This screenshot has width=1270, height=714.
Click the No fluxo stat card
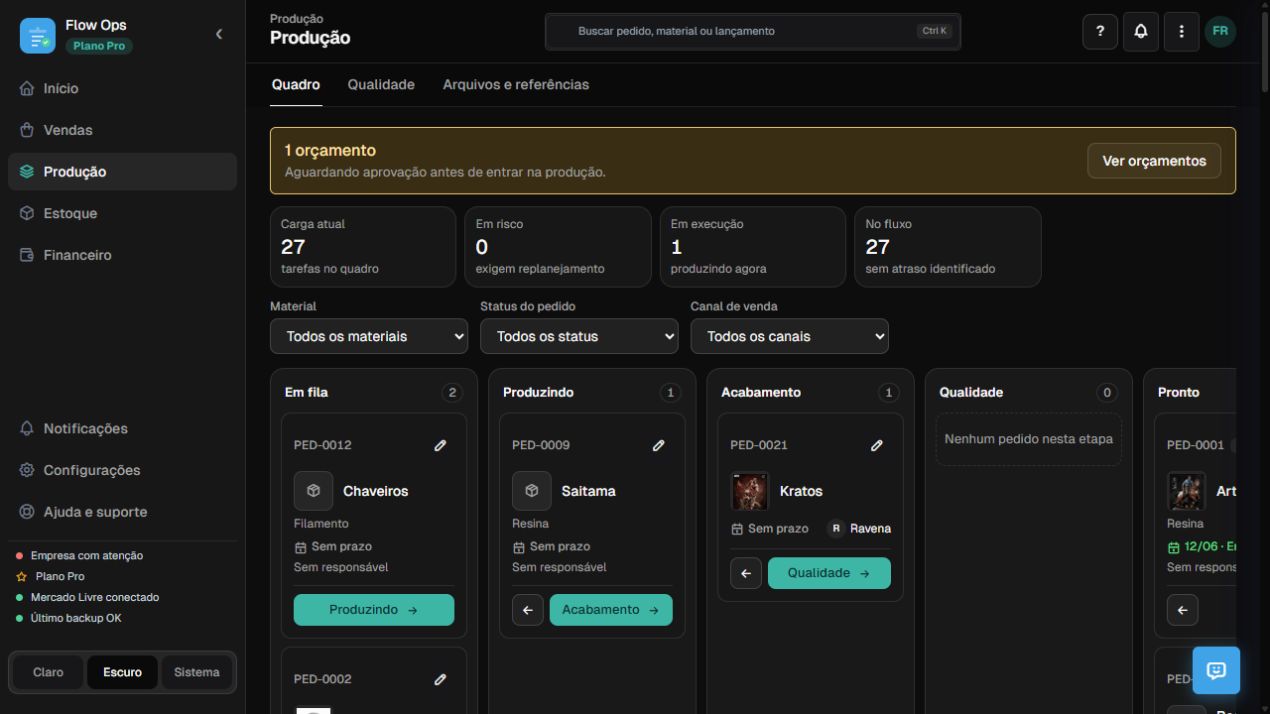948,247
